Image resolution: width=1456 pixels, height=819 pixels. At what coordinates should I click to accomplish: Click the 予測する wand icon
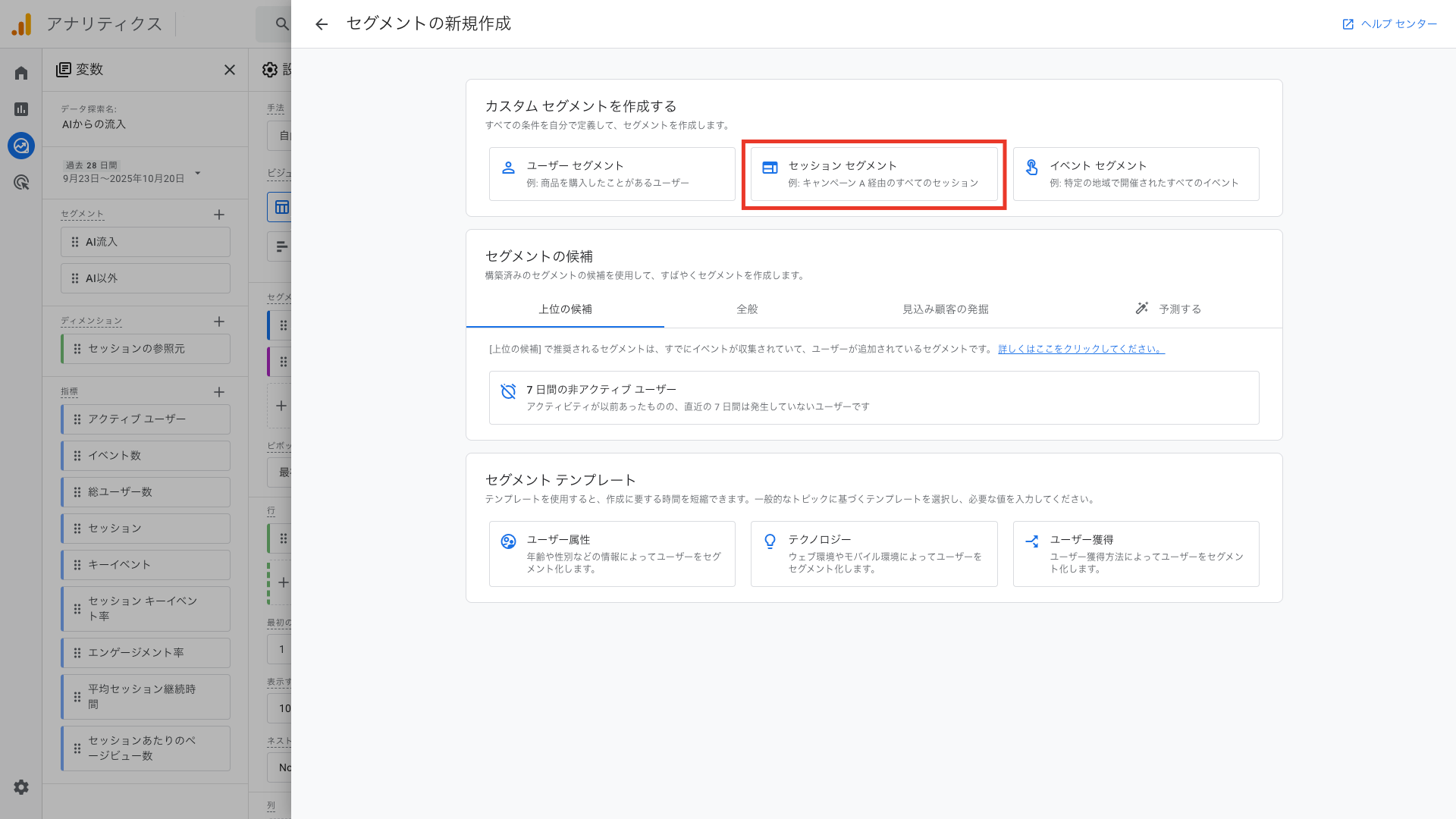[1143, 309]
